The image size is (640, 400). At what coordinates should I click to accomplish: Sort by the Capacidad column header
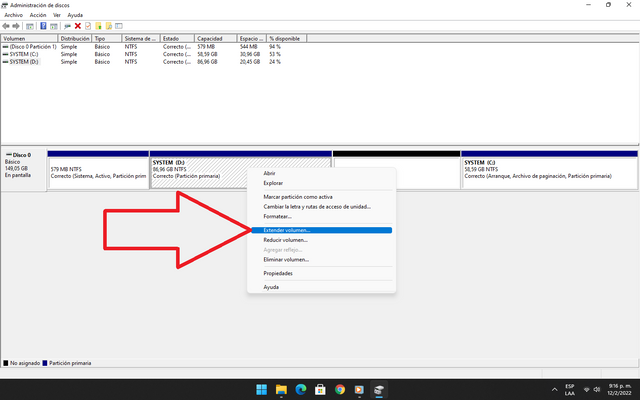(x=216, y=38)
